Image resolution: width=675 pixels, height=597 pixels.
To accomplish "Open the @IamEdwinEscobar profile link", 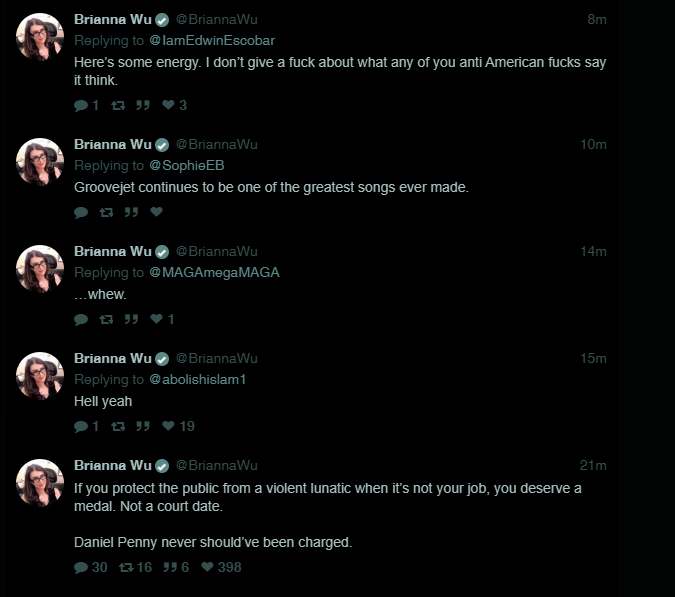I will [x=212, y=40].
